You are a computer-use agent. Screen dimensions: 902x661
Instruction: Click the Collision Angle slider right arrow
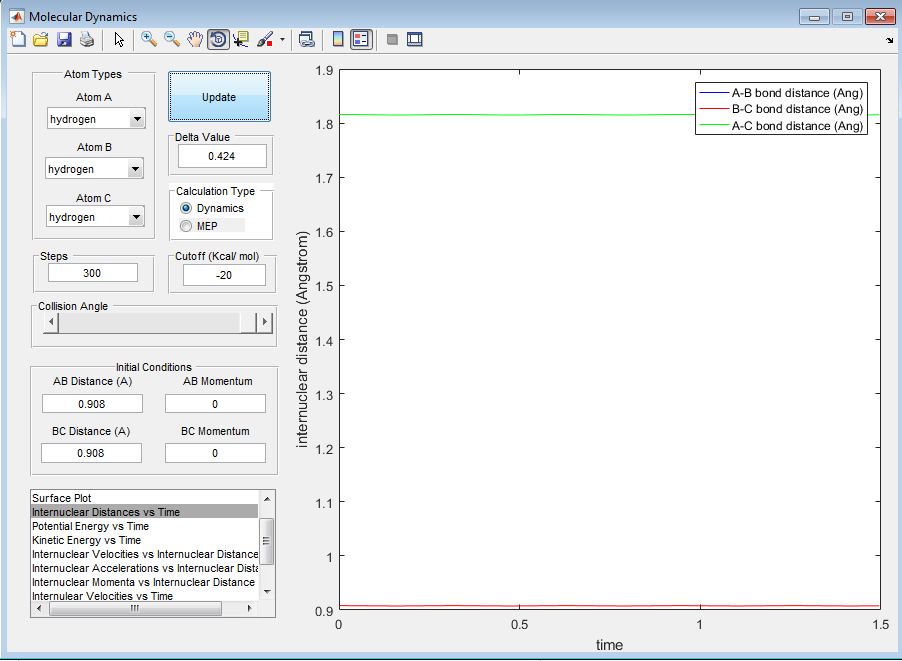point(265,322)
